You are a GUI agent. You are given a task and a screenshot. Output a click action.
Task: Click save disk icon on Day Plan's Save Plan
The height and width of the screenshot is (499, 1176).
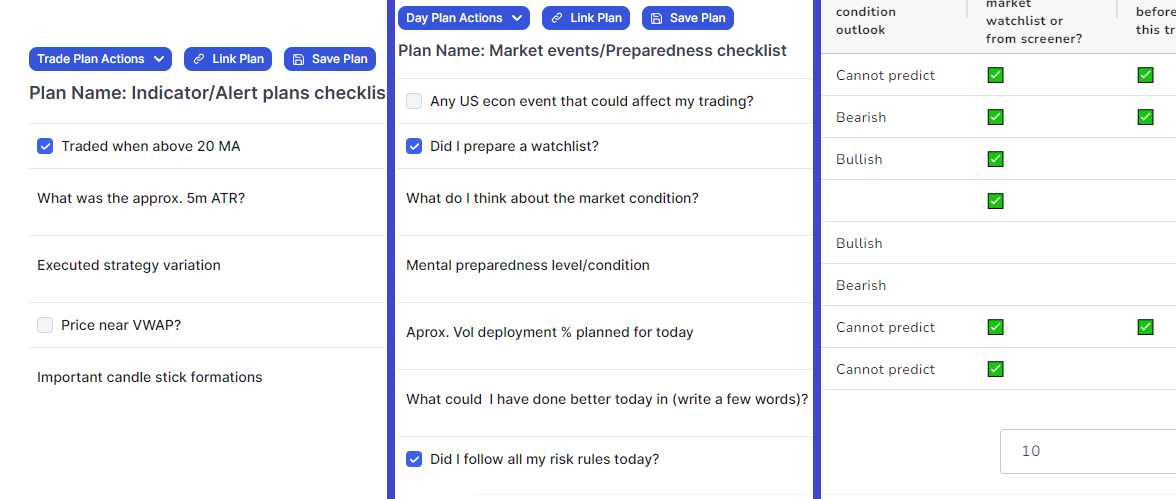pyautogui.click(x=657, y=18)
